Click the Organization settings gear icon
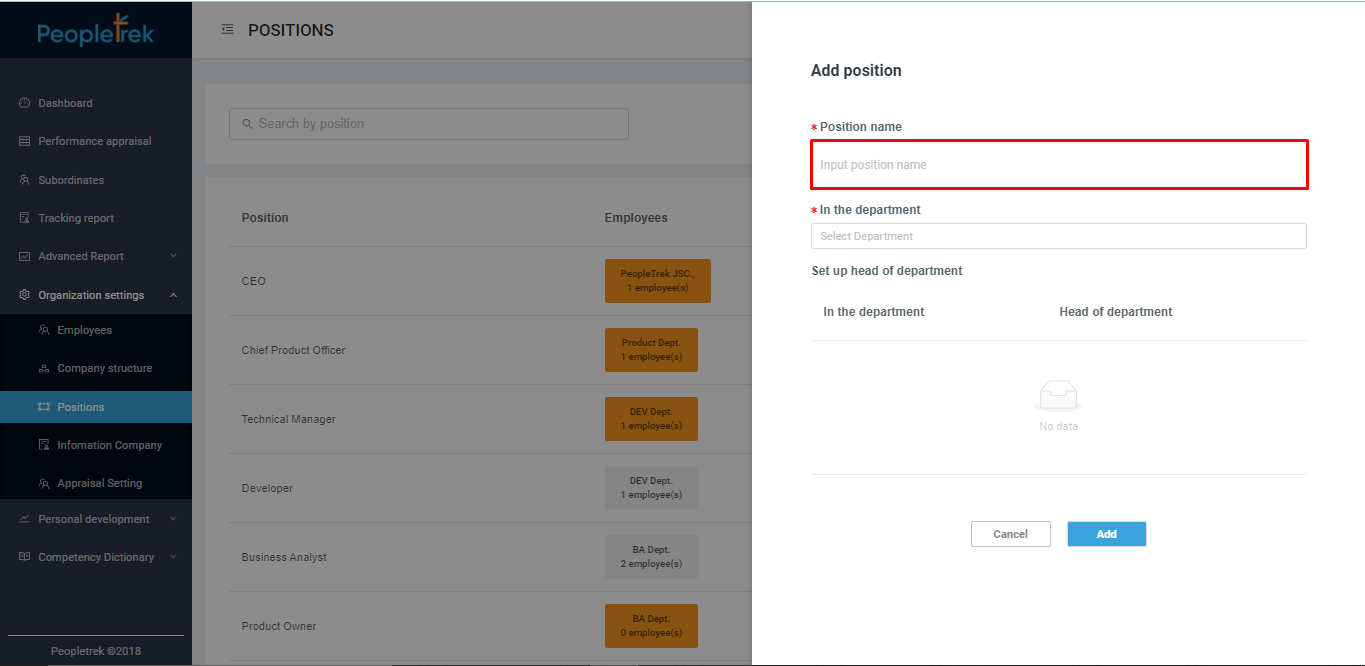This screenshot has width=1365, height=666. 23,295
